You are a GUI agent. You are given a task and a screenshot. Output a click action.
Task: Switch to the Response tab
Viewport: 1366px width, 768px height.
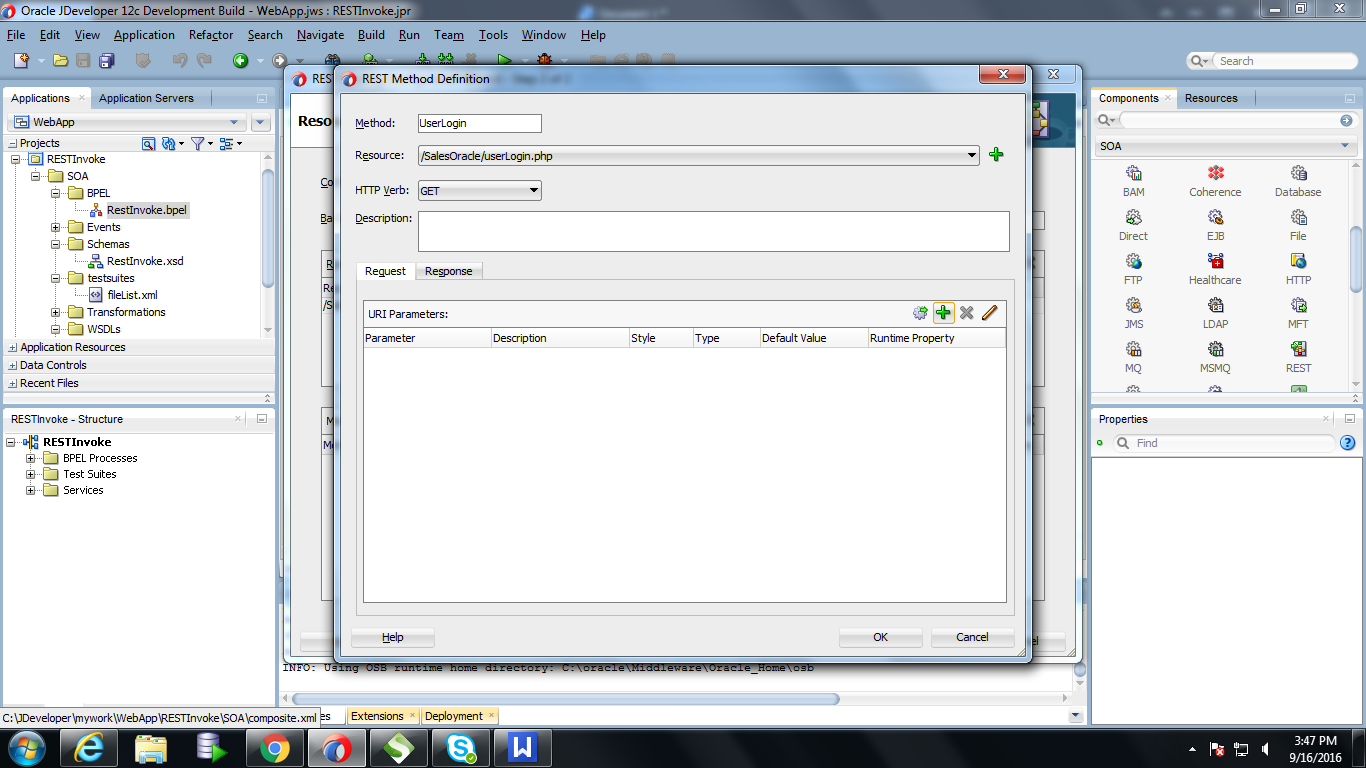[448, 270]
